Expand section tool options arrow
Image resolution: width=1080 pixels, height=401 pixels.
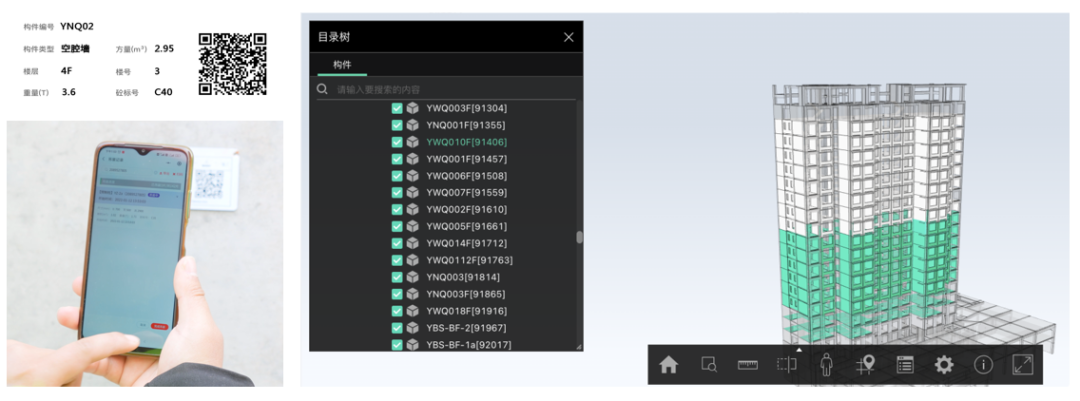tap(799, 350)
